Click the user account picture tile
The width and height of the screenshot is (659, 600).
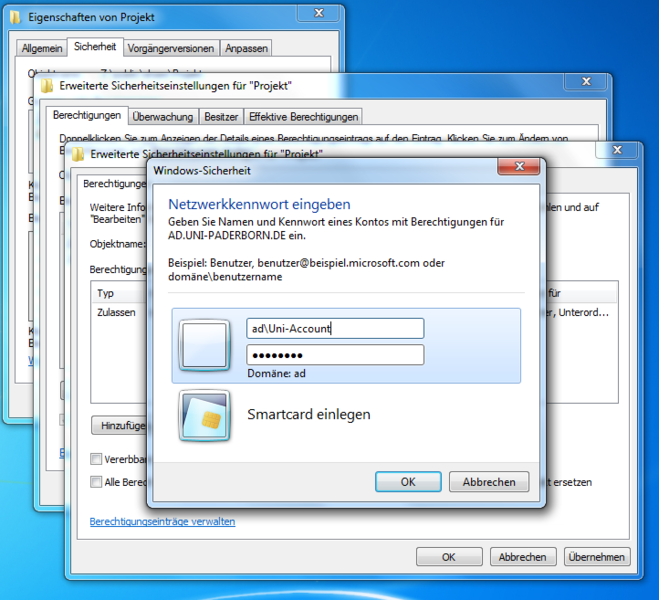204,345
